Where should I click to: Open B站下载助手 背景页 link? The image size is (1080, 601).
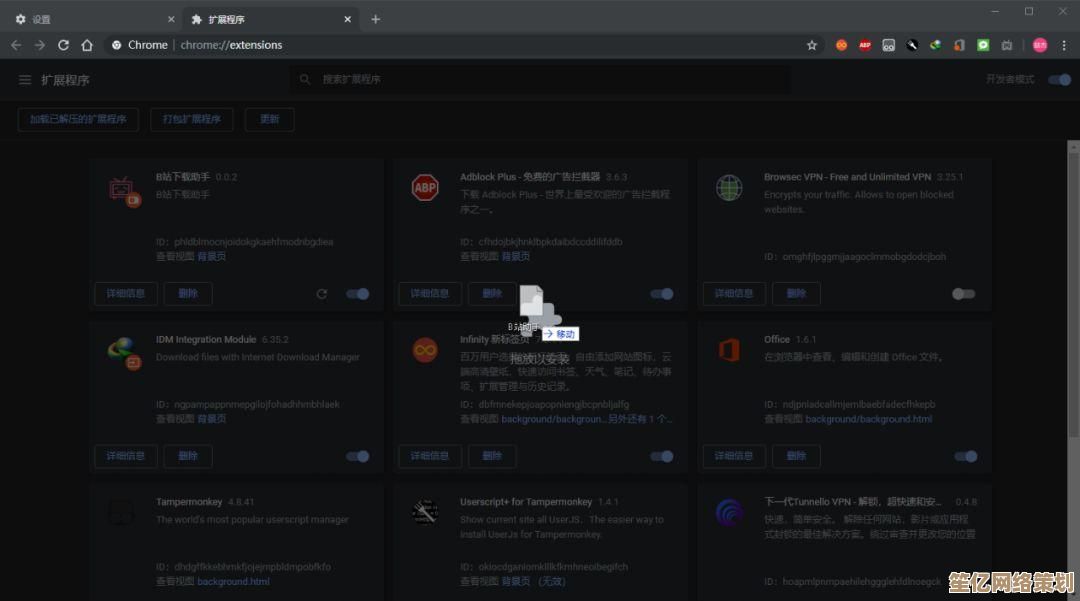(211, 256)
